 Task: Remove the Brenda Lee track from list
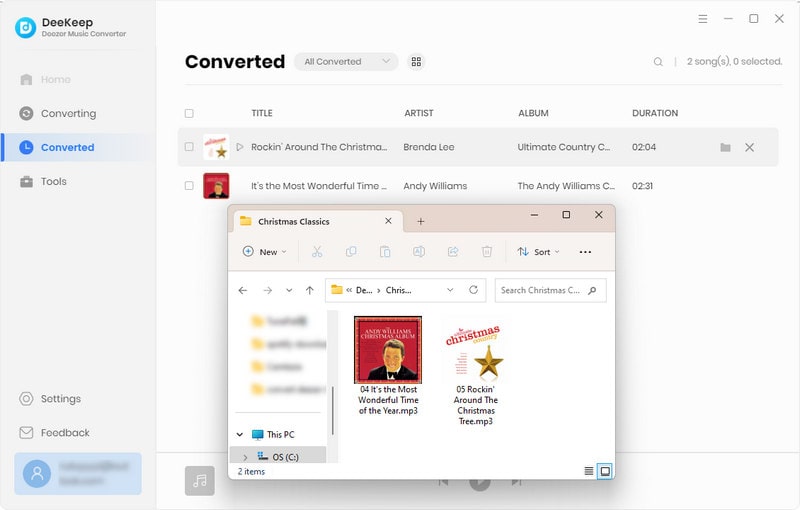click(749, 147)
